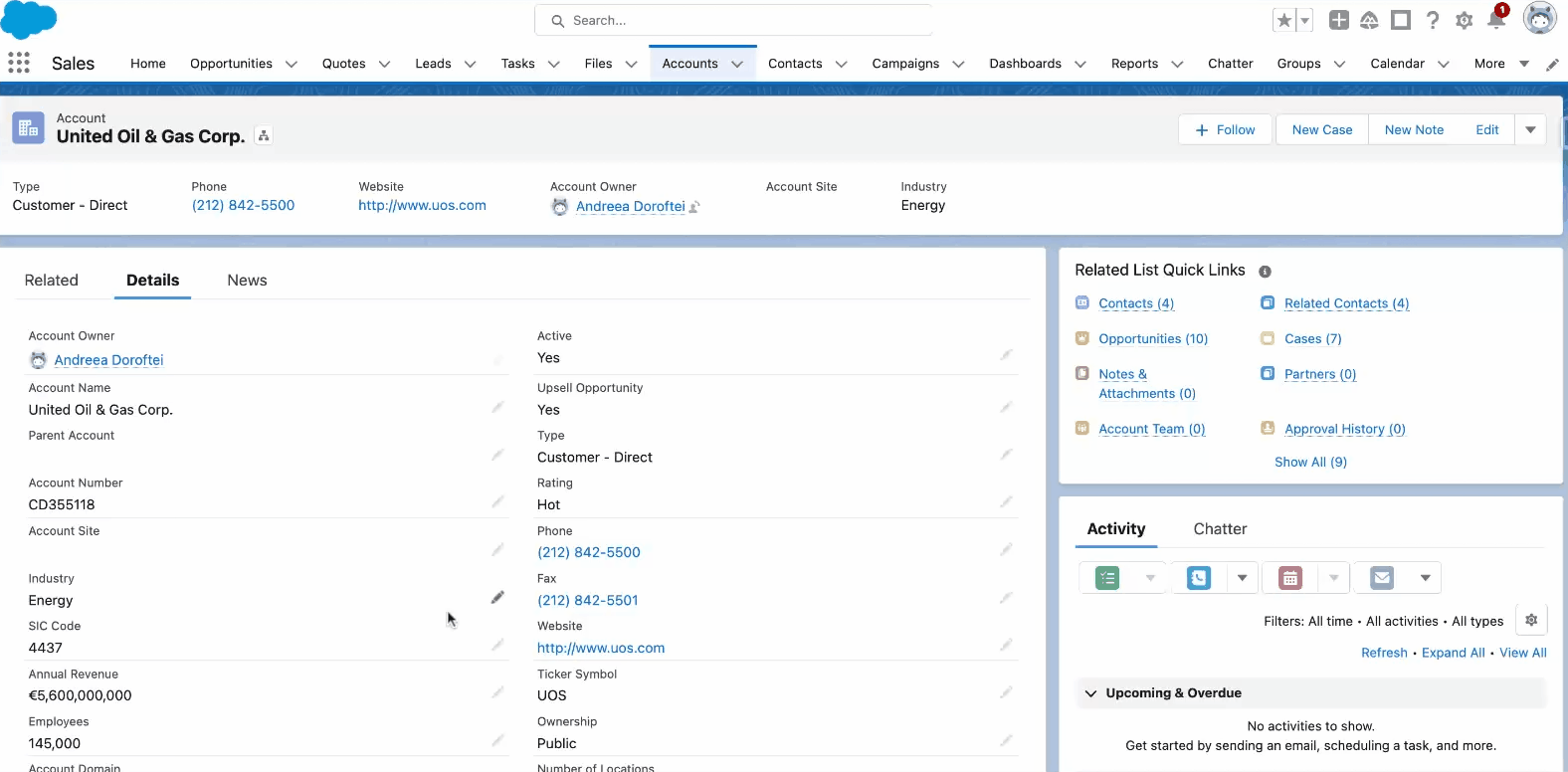The image size is (1568, 772).
Task: Open Email action dropdown arrow
Action: click(1426, 578)
